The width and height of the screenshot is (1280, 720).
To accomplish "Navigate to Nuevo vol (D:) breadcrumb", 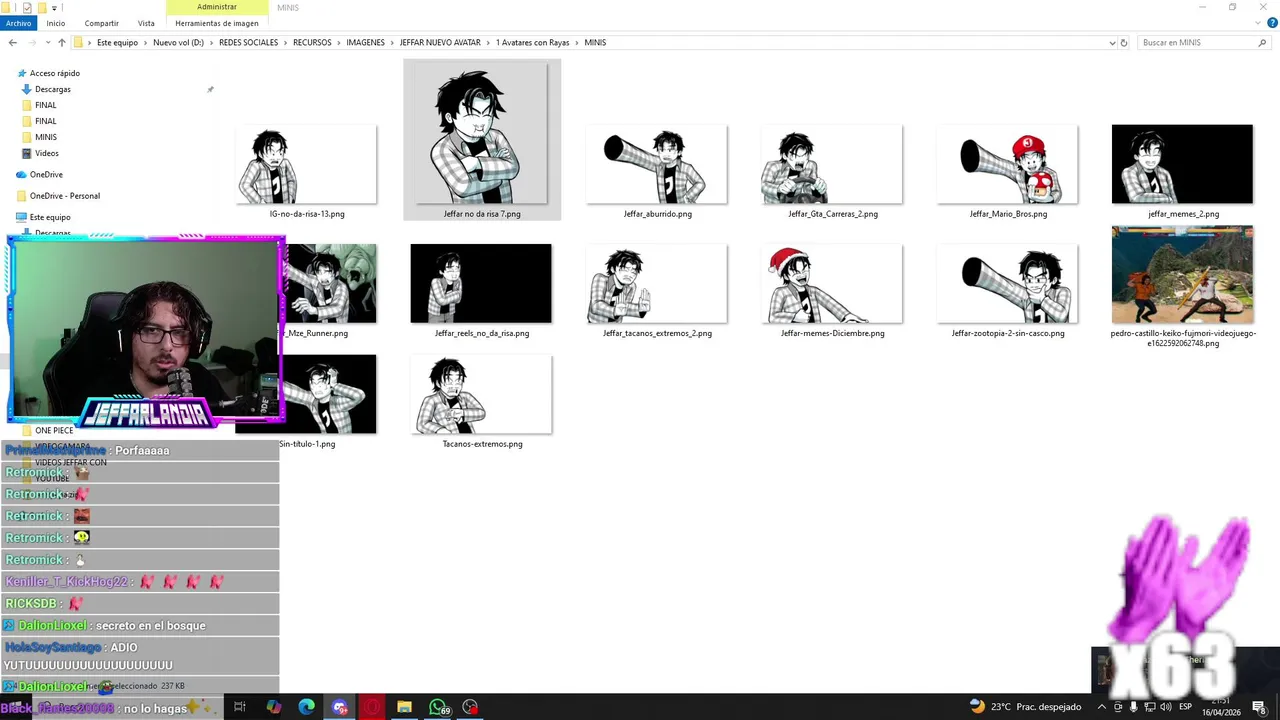I will pyautogui.click(x=178, y=43).
